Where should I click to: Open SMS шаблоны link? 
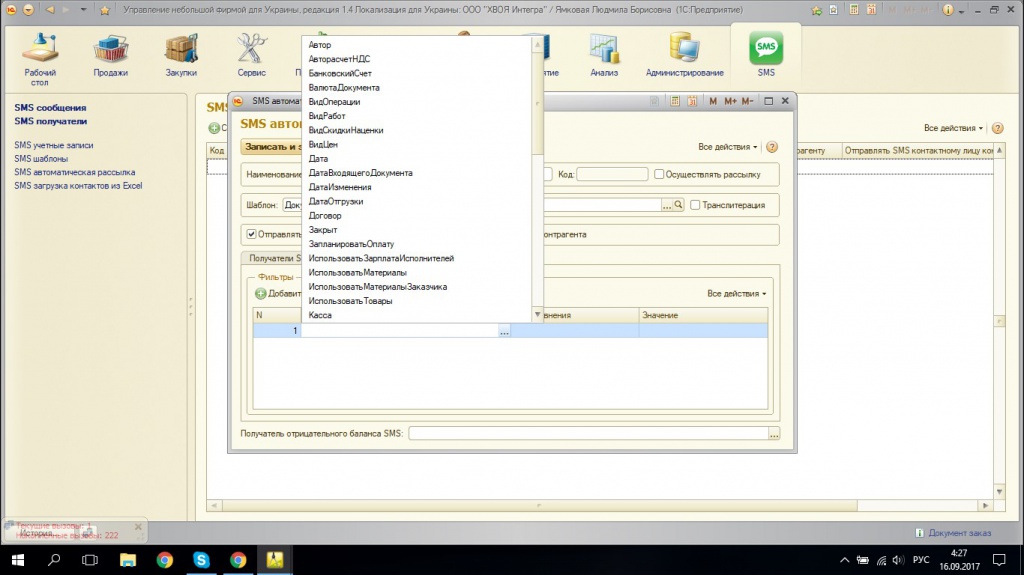pyautogui.click(x=41, y=159)
